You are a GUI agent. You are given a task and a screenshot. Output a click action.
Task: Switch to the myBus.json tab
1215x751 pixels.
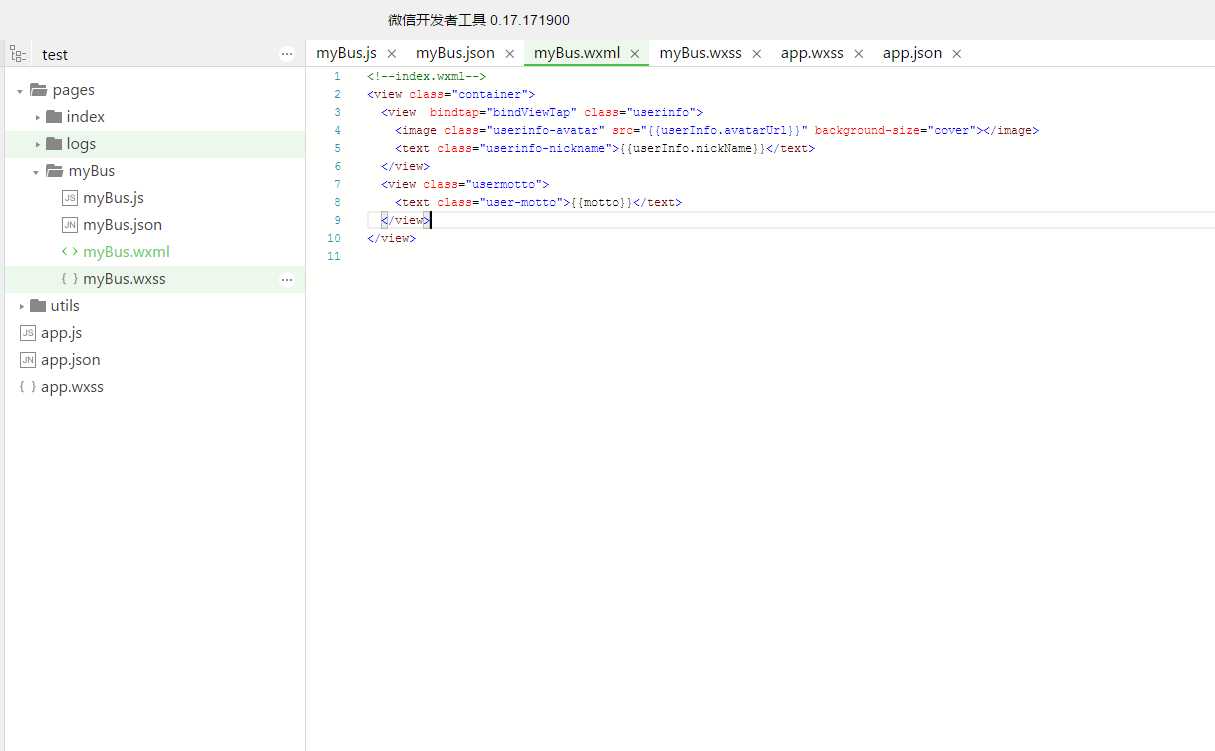tap(455, 53)
